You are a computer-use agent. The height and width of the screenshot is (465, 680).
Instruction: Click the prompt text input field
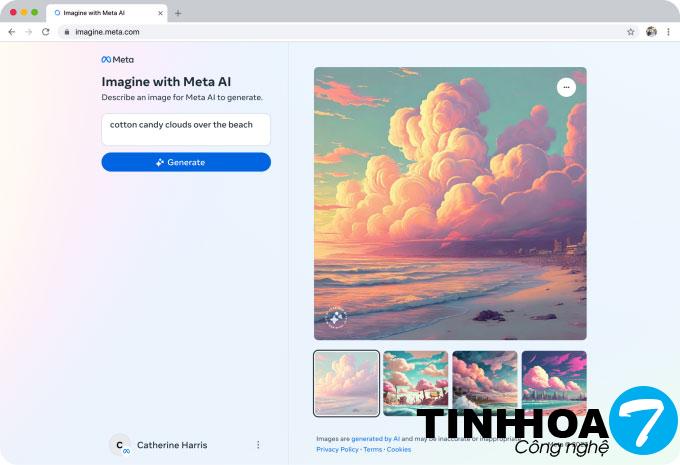pyautogui.click(x=186, y=129)
